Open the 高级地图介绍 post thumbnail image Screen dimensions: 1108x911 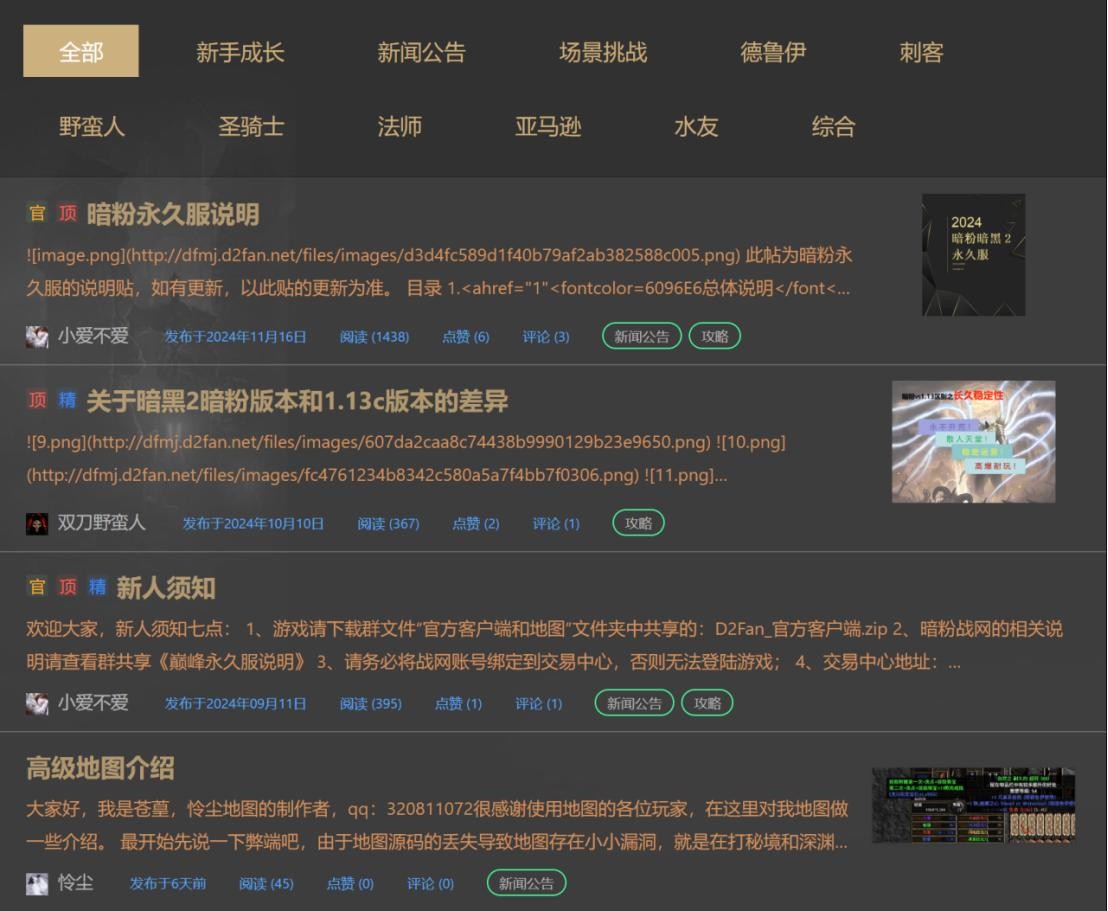click(973, 805)
